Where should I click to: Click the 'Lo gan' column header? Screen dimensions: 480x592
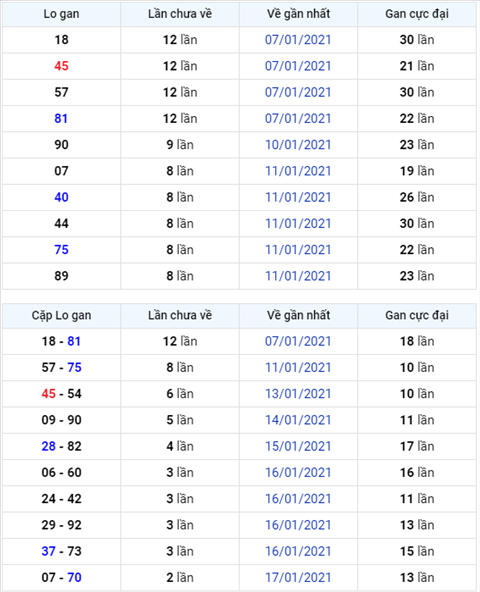click(61, 14)
